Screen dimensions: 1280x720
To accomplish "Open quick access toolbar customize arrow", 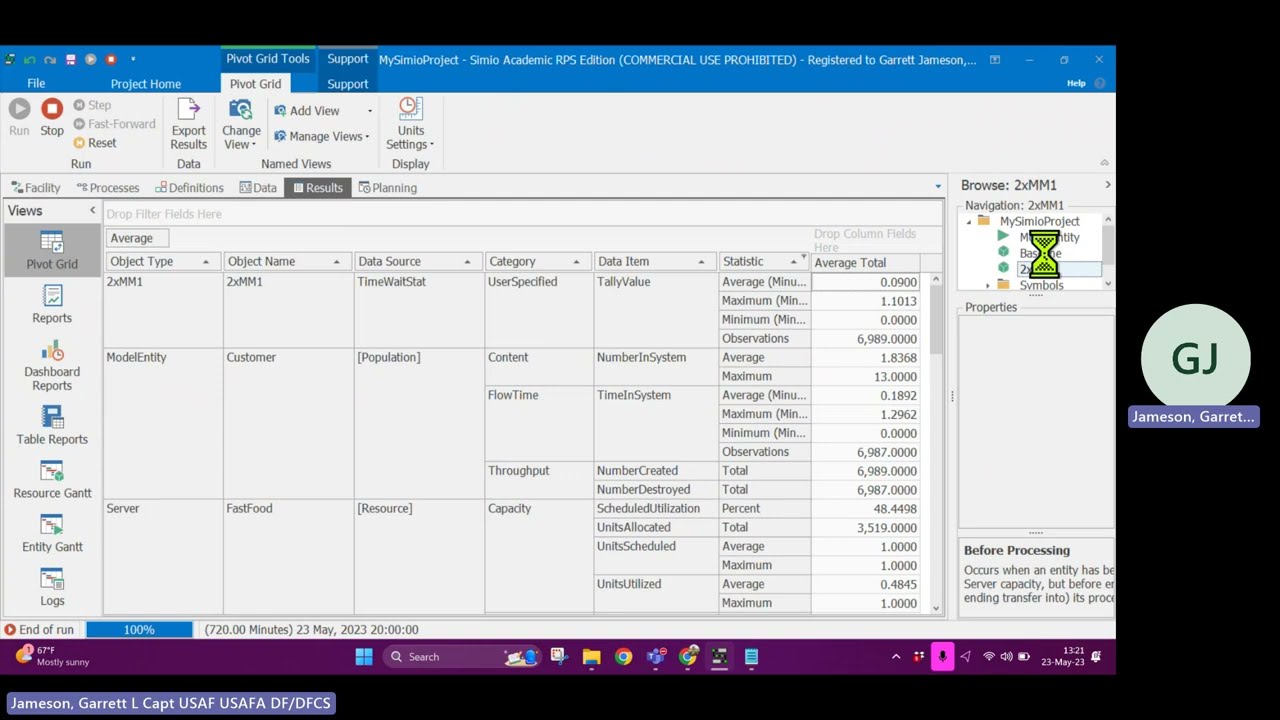I will 133,59.
